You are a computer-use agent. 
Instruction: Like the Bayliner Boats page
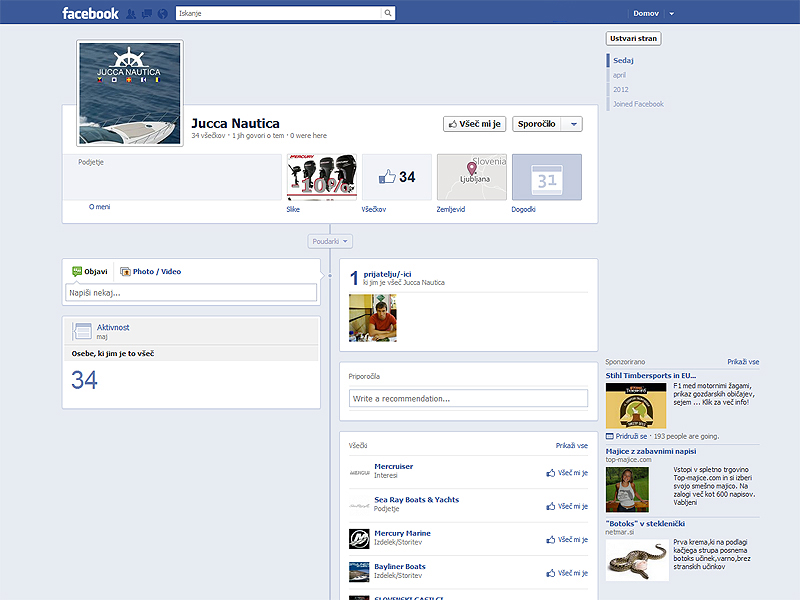(x=567, y=573)
